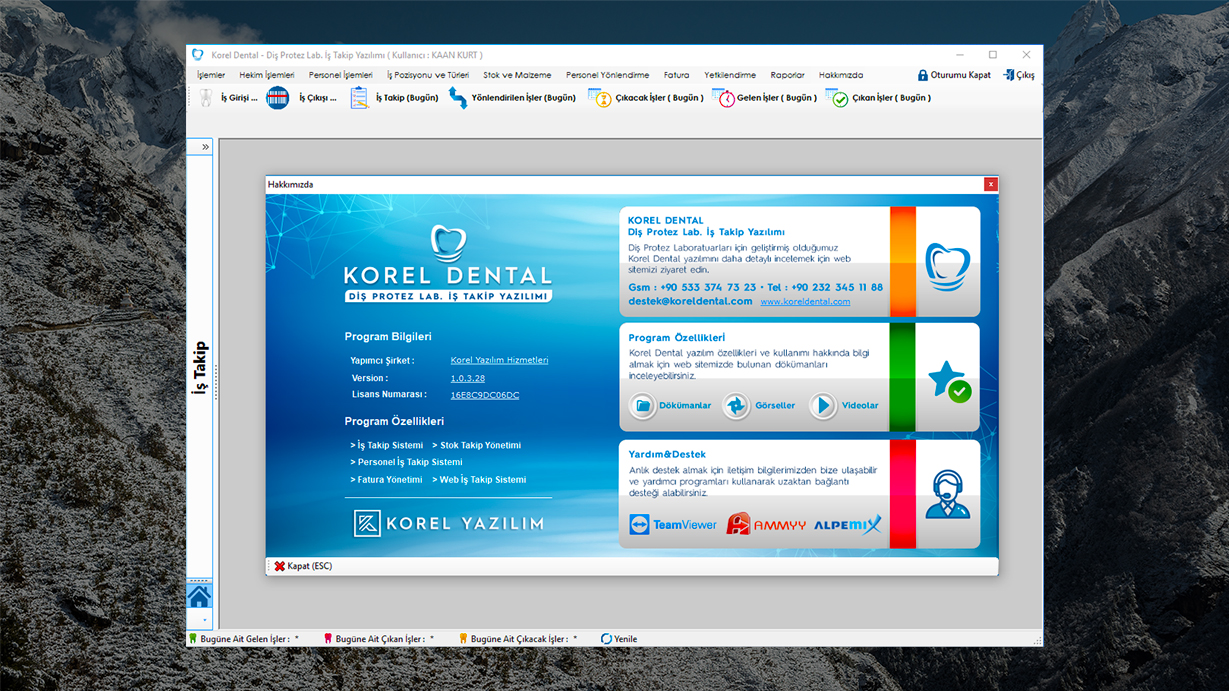This screenshot has width=1229, height=691.
Task: Click Çıkan İşler checkmark icon
Action: pos(838,98)
